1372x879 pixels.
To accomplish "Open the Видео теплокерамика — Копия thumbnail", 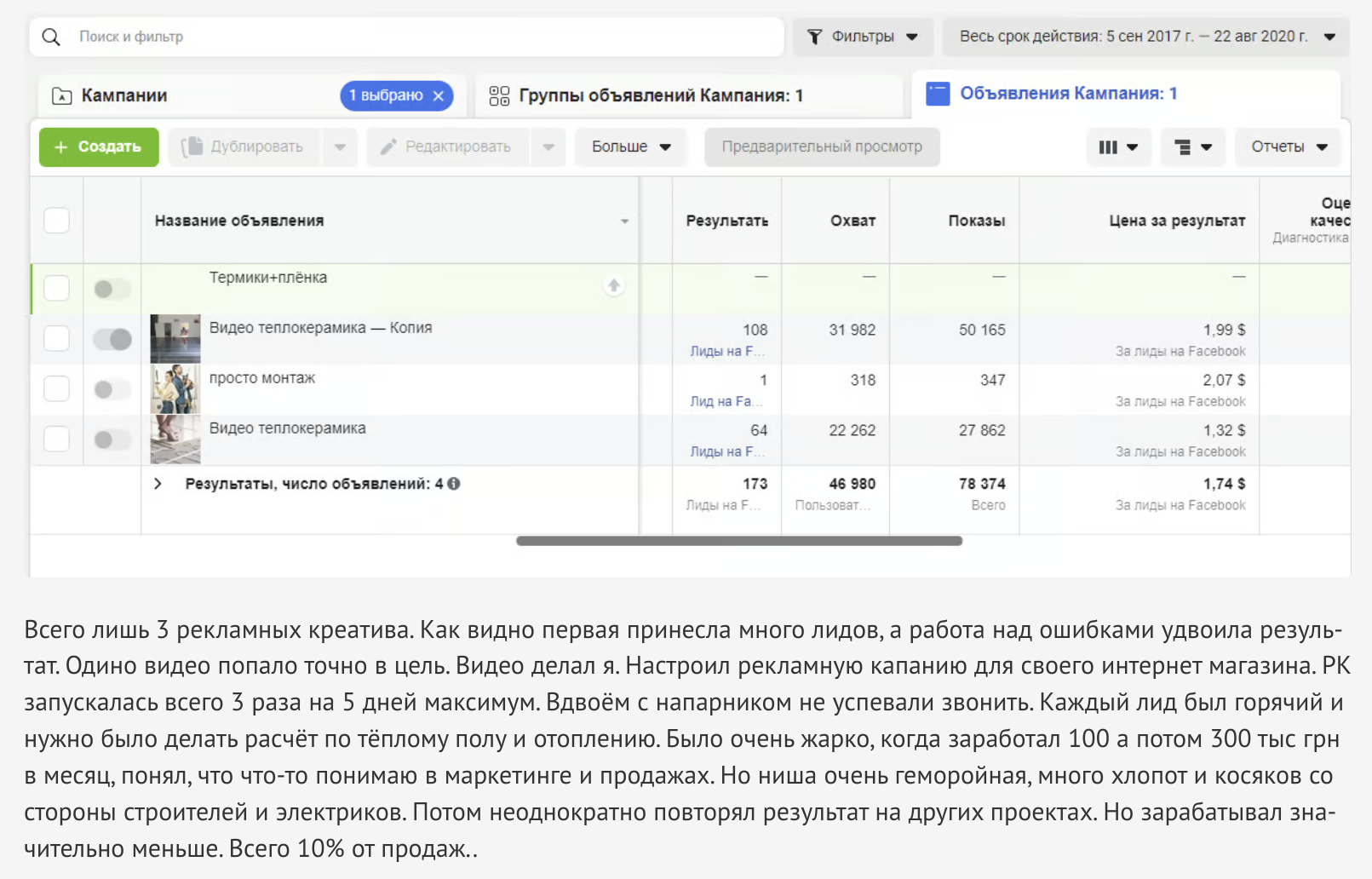I will click(x=175, y=339).
